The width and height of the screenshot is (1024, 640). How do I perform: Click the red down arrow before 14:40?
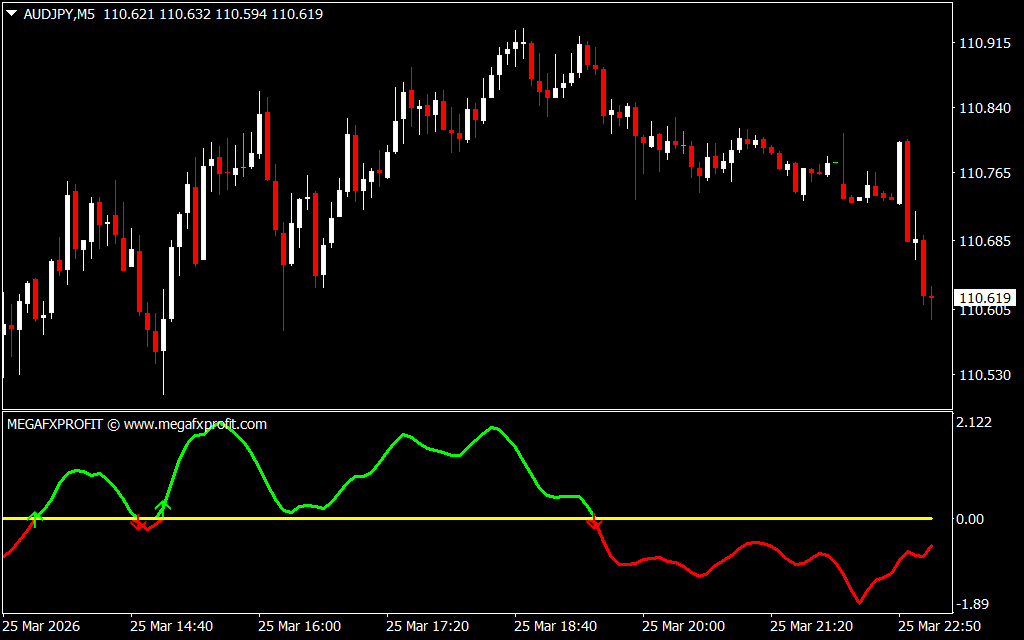coord(139,523)
